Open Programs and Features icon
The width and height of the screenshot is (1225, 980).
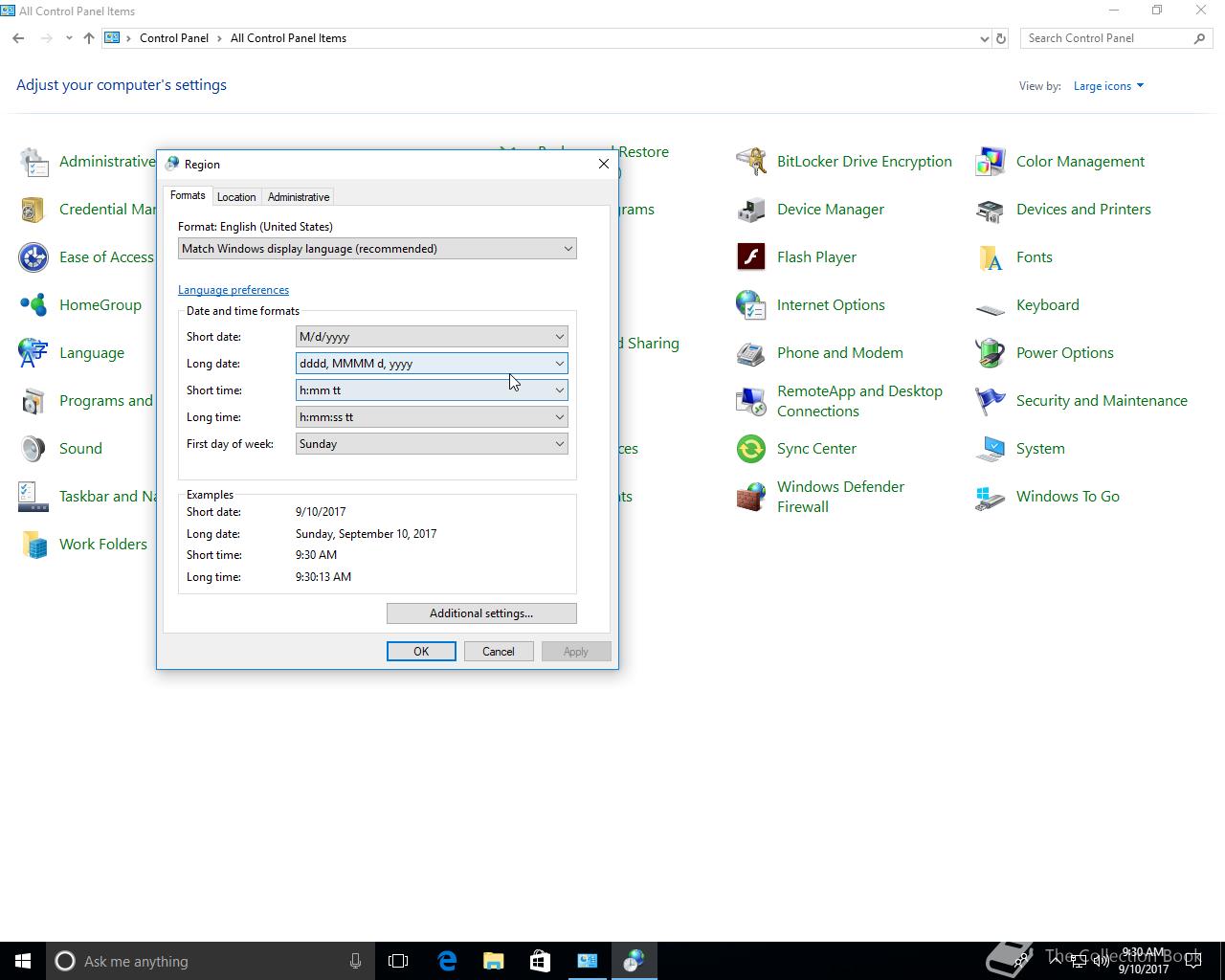[x=33, y=401]
